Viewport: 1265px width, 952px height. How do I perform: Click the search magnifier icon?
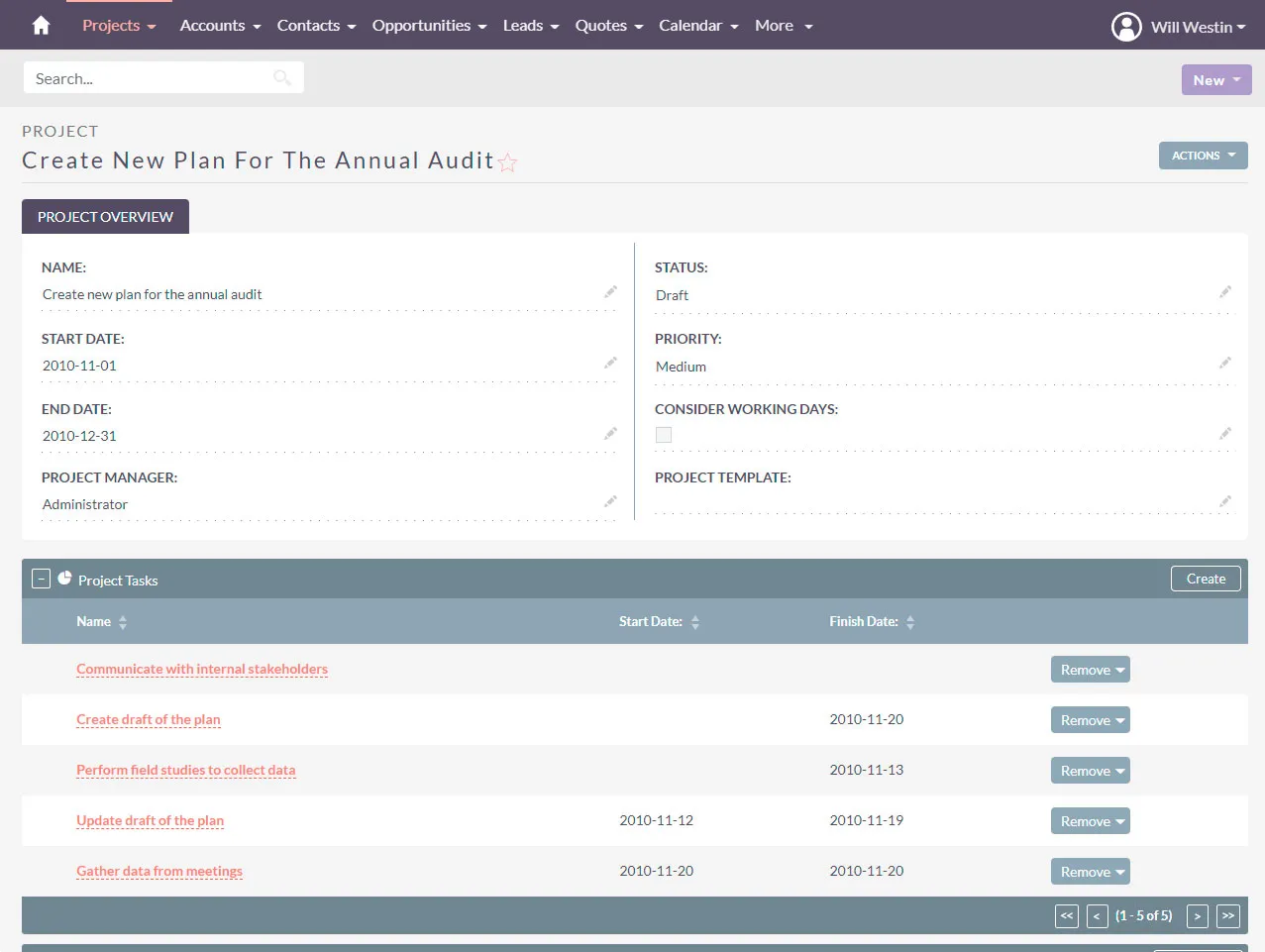coord(282,78)
